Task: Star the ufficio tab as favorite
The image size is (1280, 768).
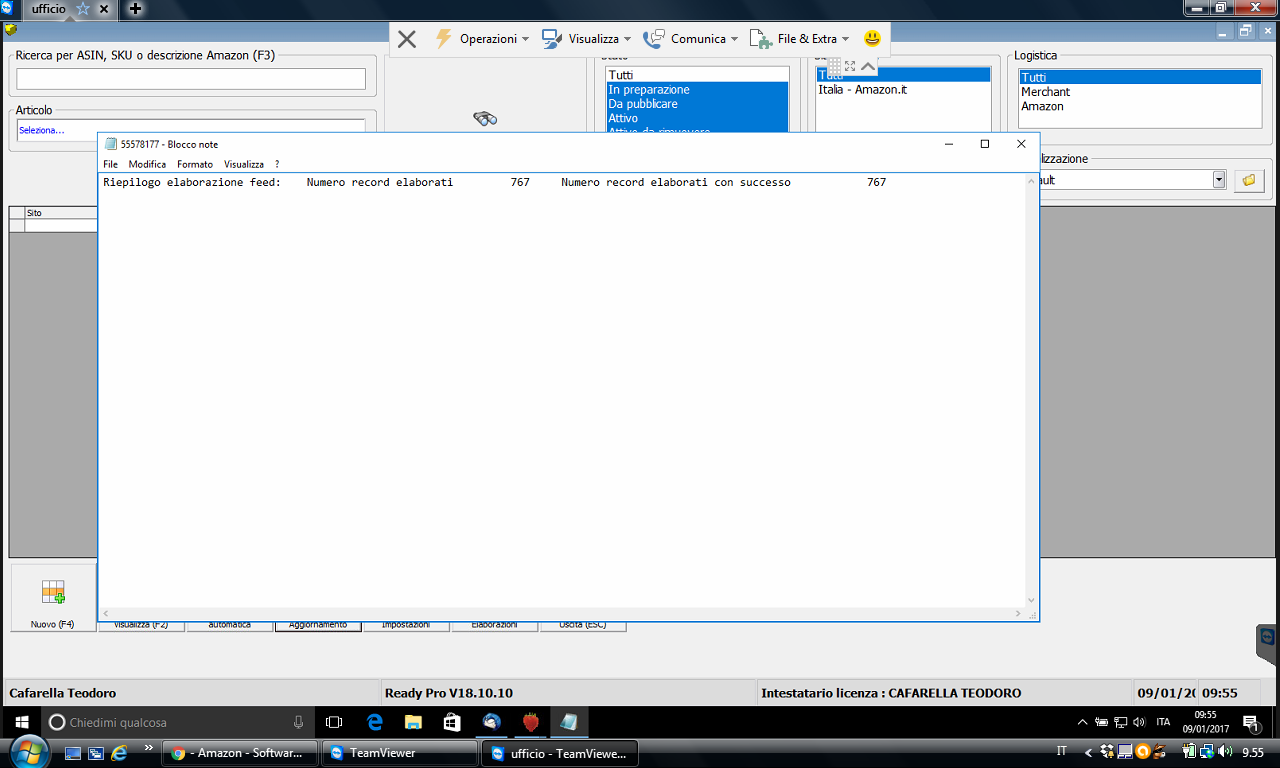Action: 83,9
